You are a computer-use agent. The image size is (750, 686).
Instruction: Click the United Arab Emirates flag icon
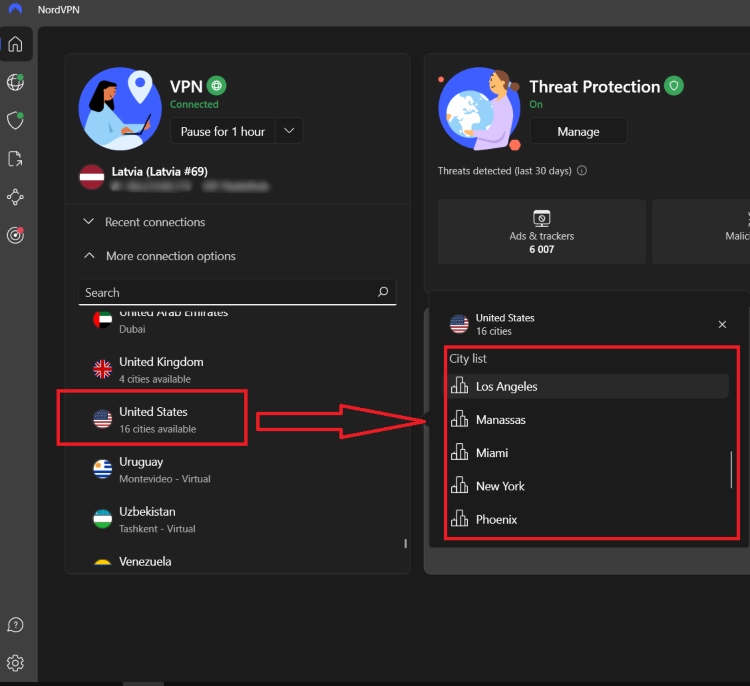[x=102, y=320]
